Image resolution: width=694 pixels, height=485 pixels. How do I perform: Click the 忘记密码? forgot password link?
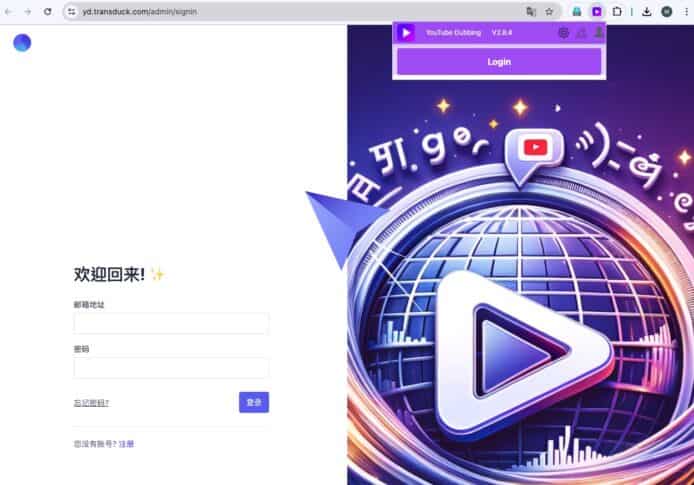(91, 403)
